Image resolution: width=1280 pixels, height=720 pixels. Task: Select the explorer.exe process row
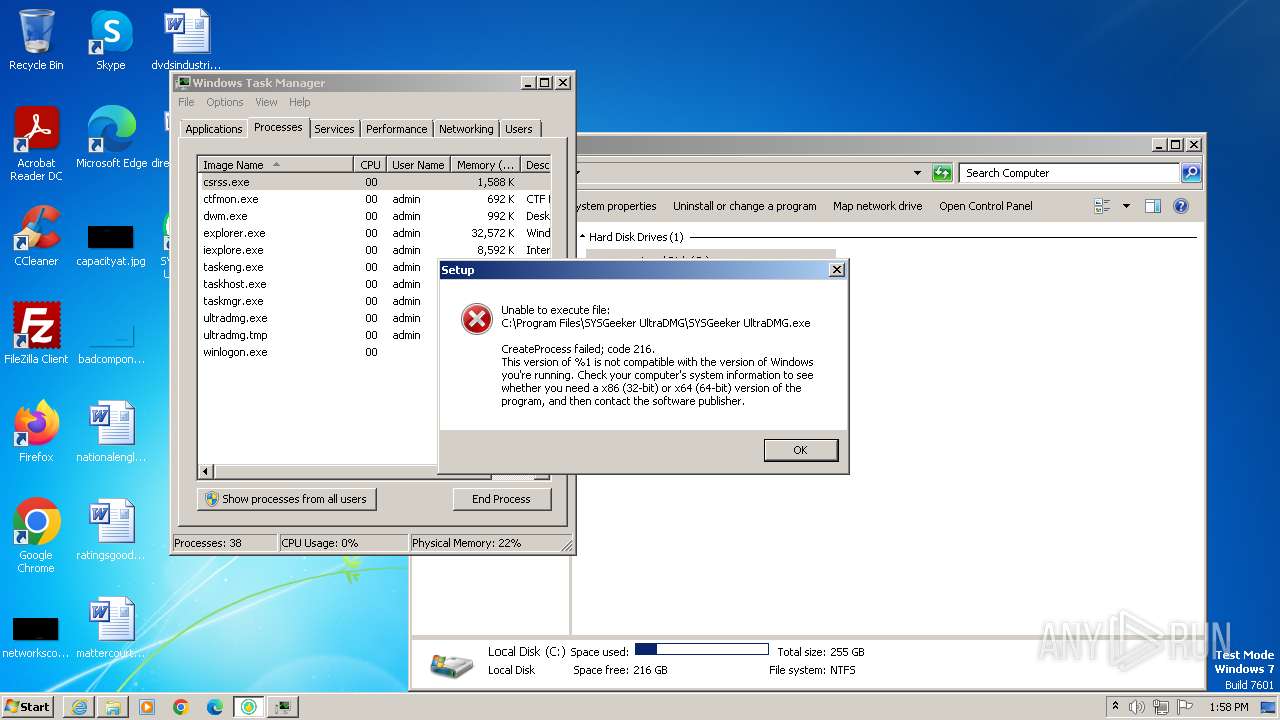pos(373,233)
